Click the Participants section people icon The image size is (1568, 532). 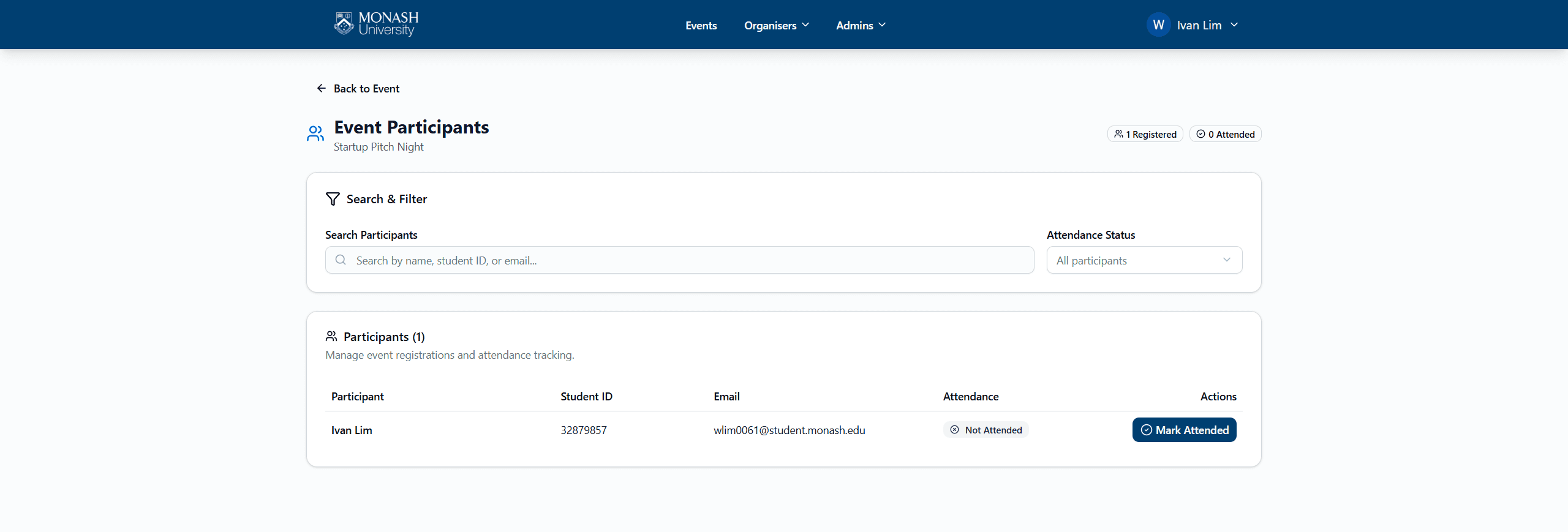(331, 337)
